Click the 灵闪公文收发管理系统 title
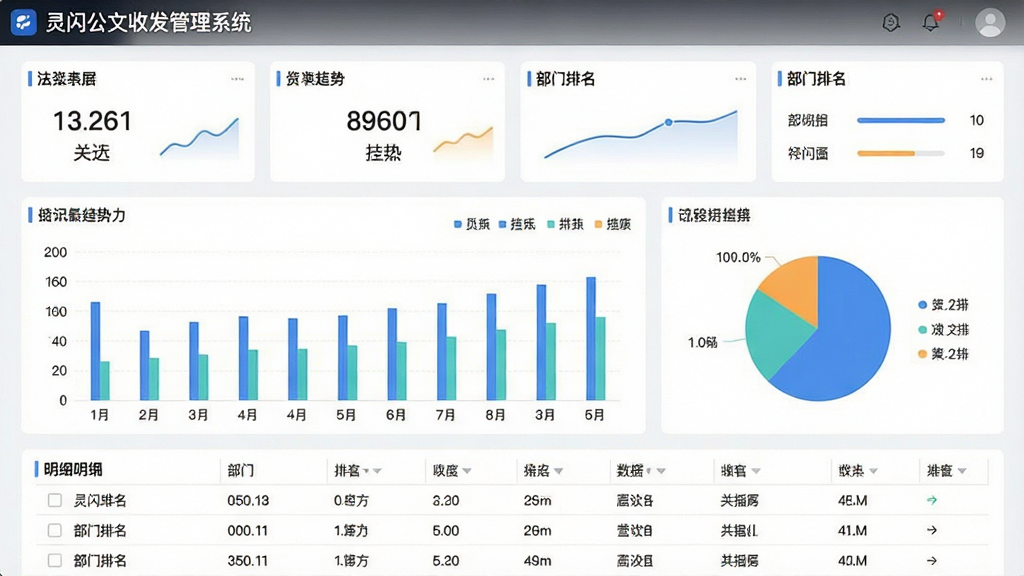1024x576 pixels. (x=148, y=23)
